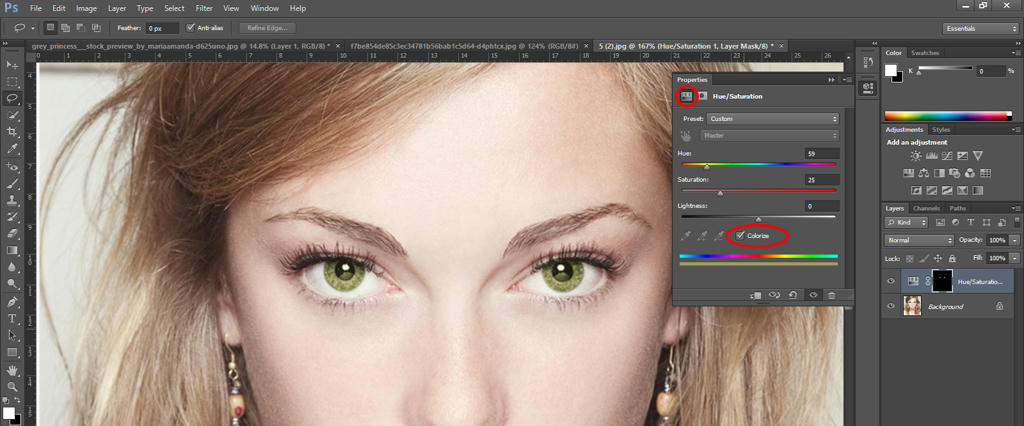1024x426 pixels.
Task: Open the Filter menu
Action: pyautogui.click(x=204, y=8)
